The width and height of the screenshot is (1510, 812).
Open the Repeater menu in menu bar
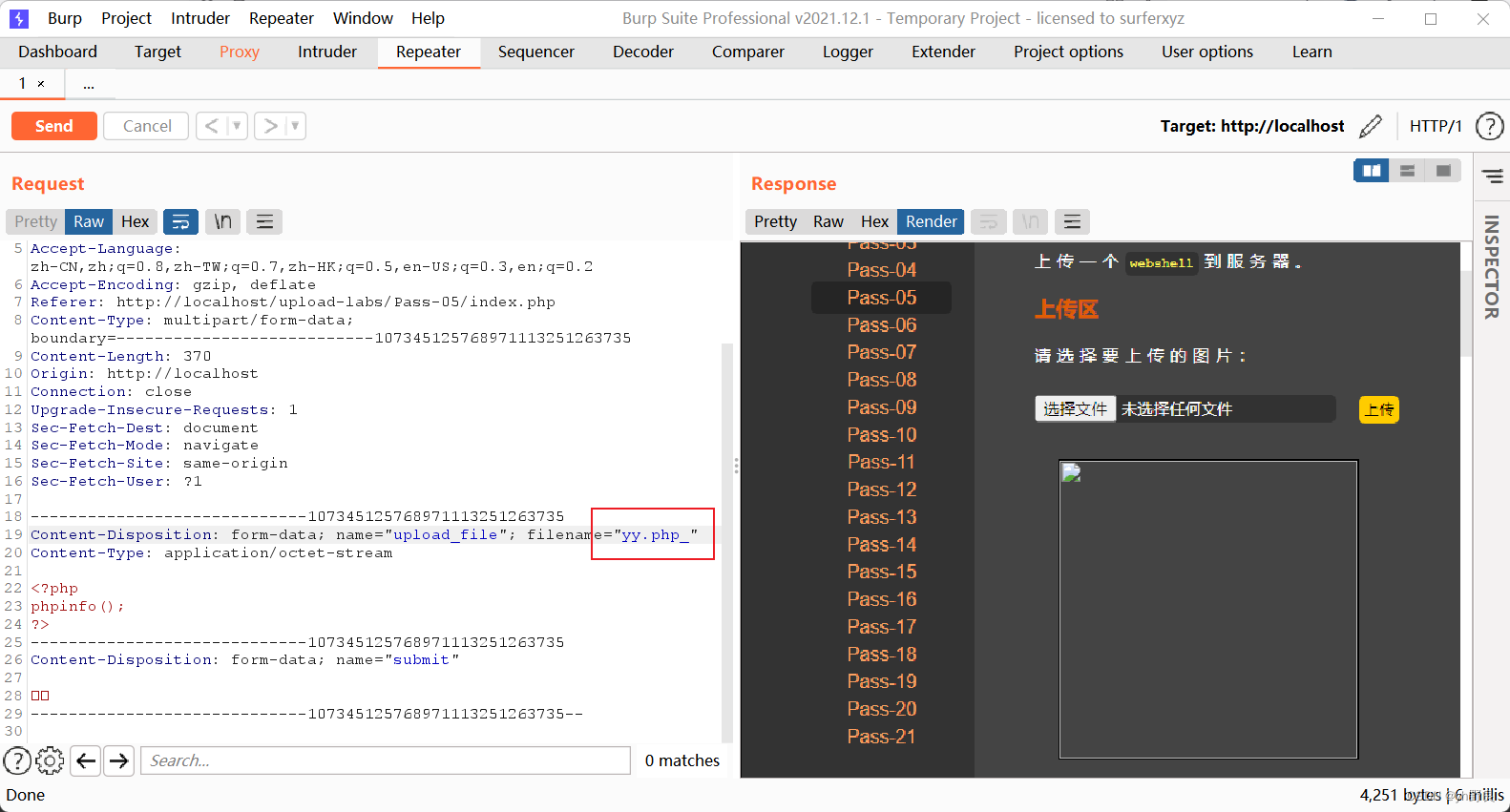click(x=282, y=18)
